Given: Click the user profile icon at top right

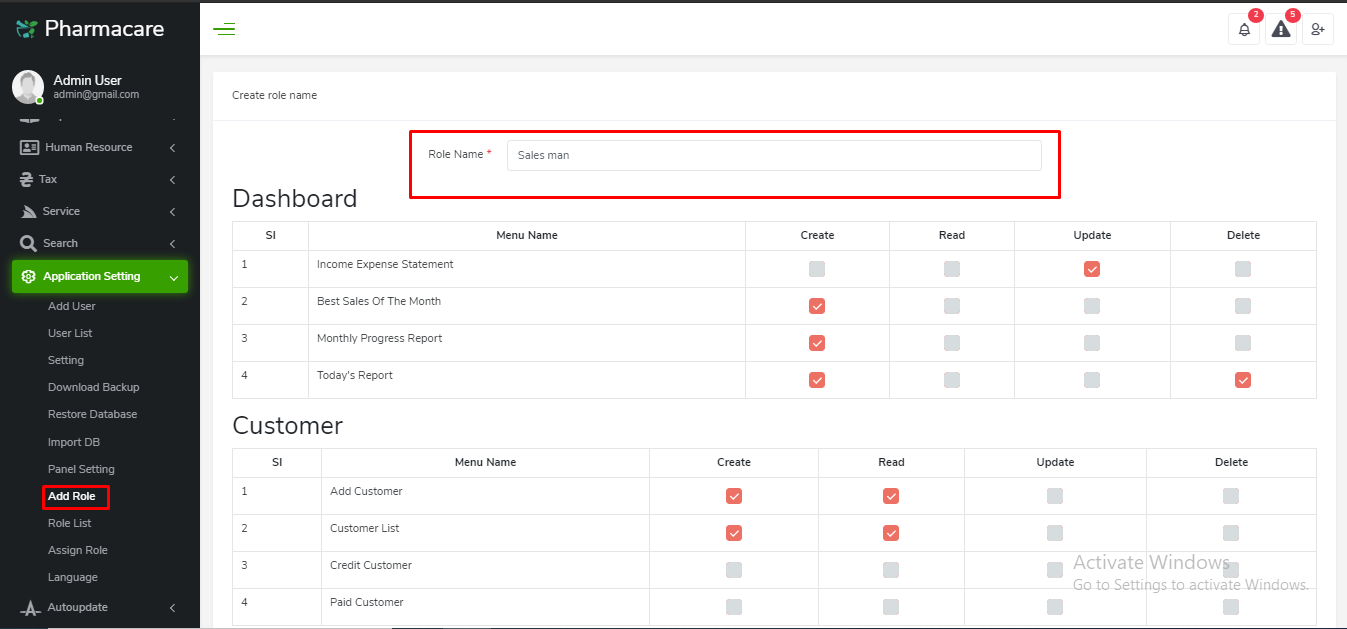Looking at the screenshot, I should (x=1318, y=30).
